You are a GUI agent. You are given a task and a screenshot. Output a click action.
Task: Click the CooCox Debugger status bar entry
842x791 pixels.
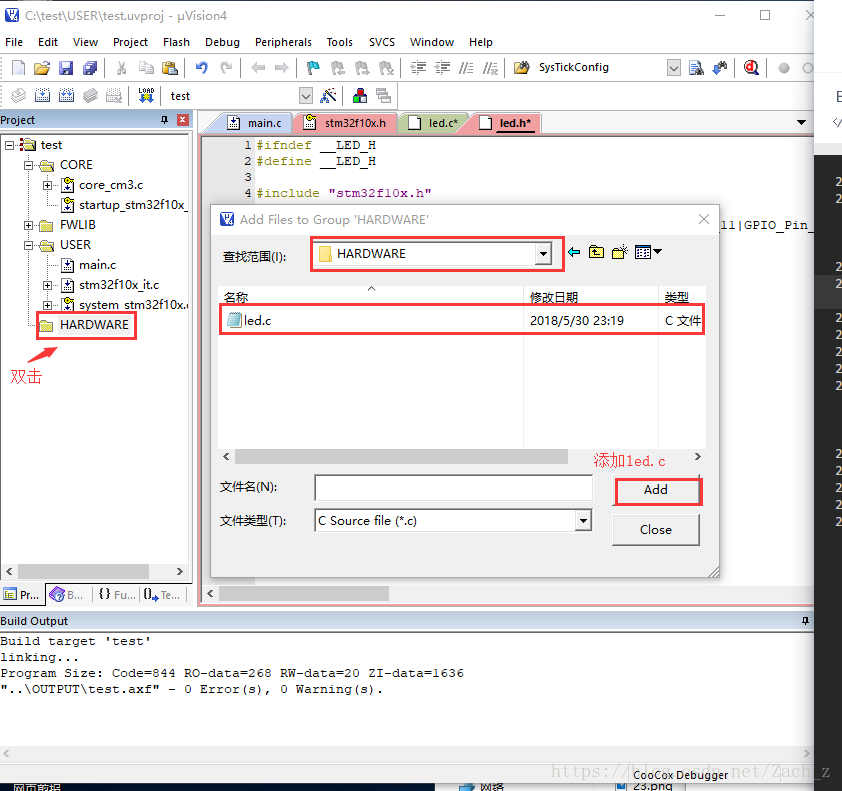click(680, 775)
